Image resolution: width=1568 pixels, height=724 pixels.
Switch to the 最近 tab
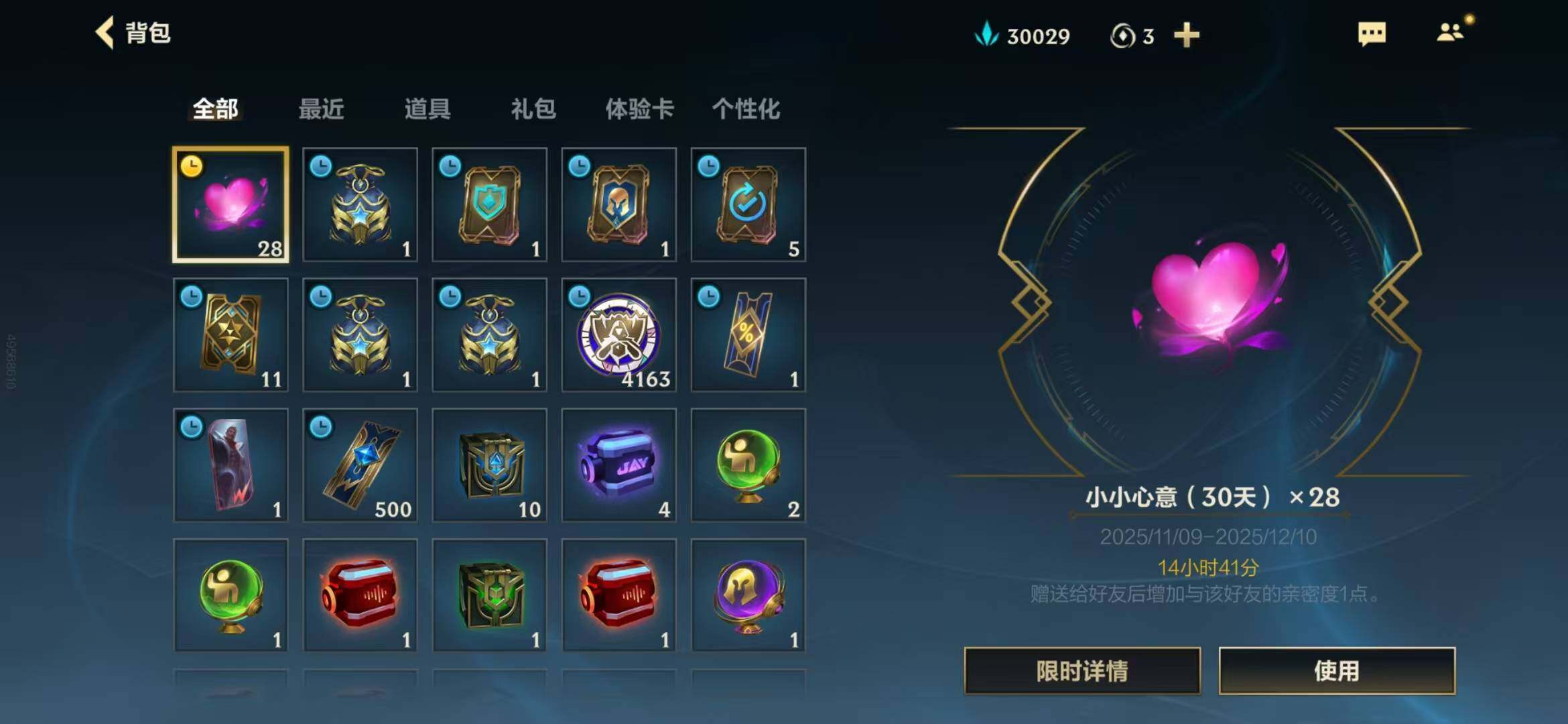tap(321, 109)
